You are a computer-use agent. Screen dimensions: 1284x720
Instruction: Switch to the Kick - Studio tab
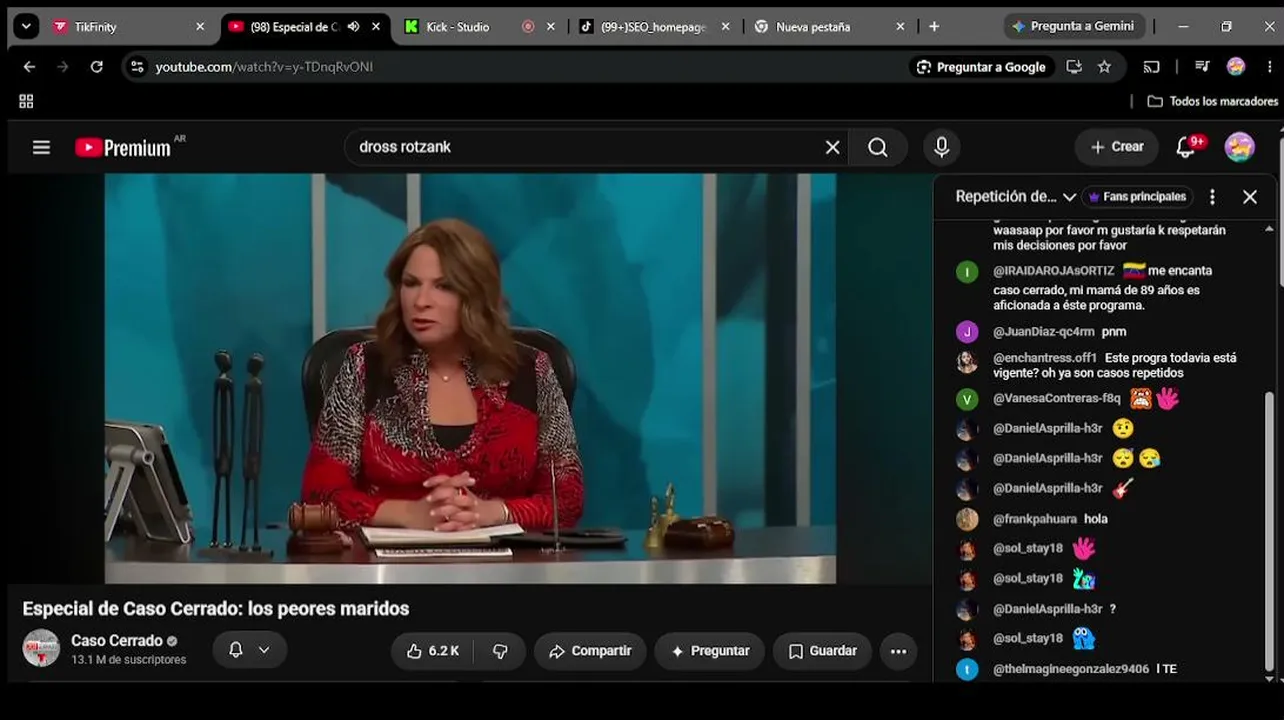pos(481,27)
